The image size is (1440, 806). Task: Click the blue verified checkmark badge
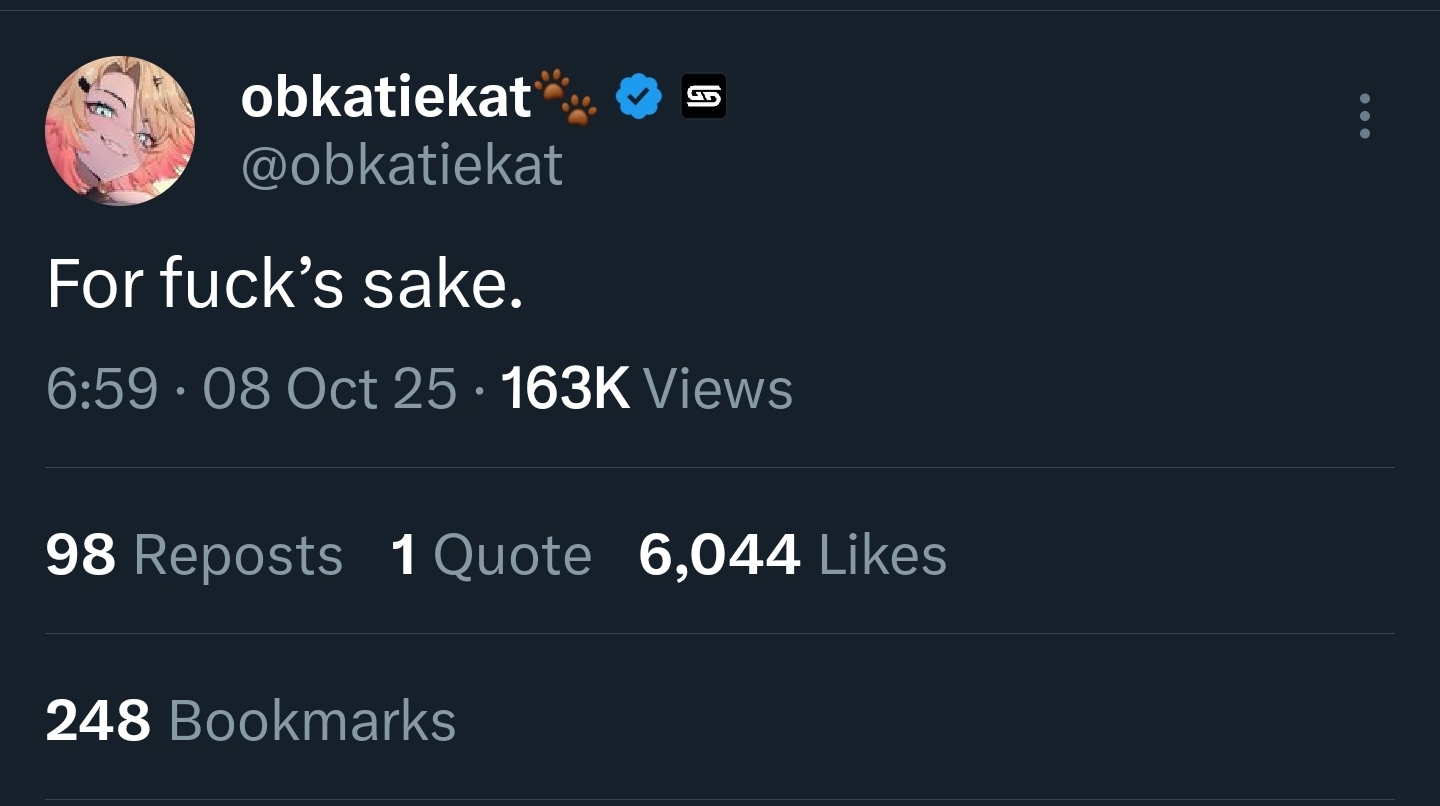[638, 97]
